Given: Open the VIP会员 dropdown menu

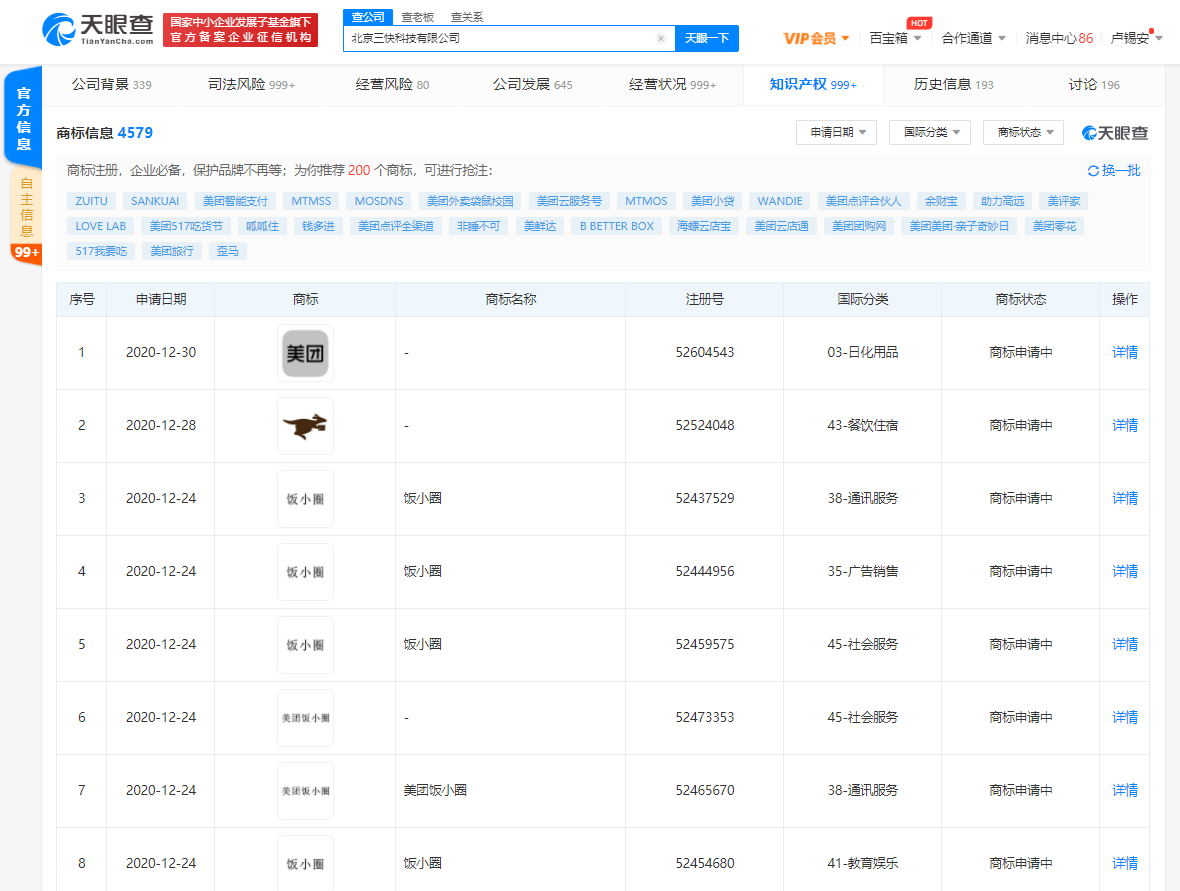Looking at the screenshot, I should (816, 38).
